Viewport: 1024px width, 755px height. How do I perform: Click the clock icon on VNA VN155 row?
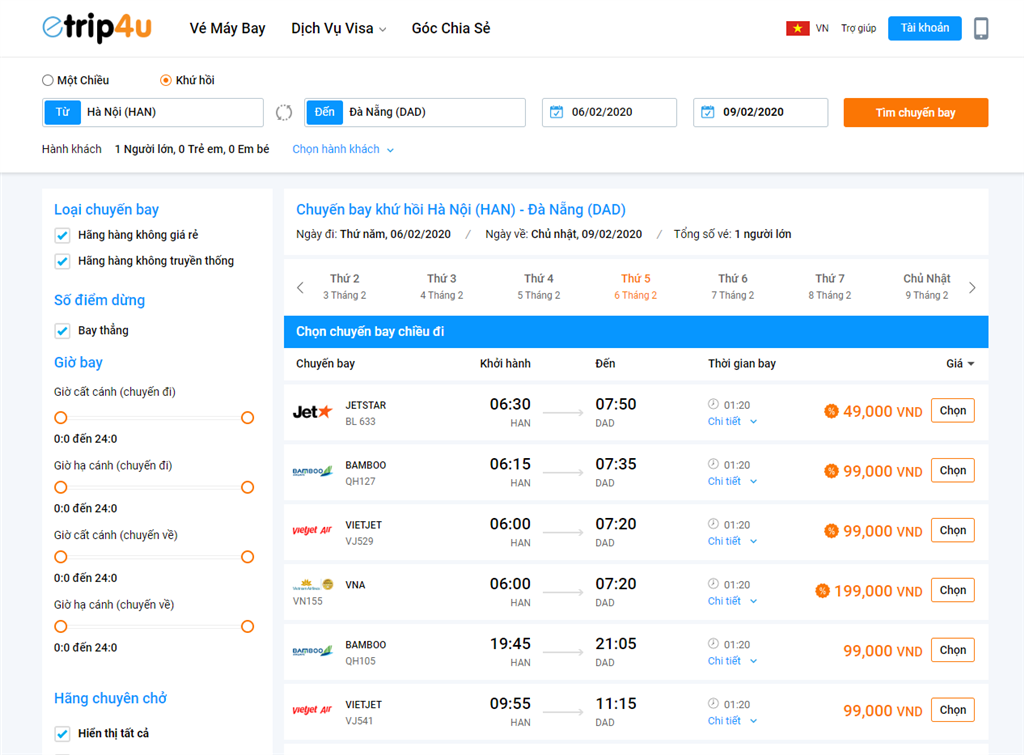(713, 584)
